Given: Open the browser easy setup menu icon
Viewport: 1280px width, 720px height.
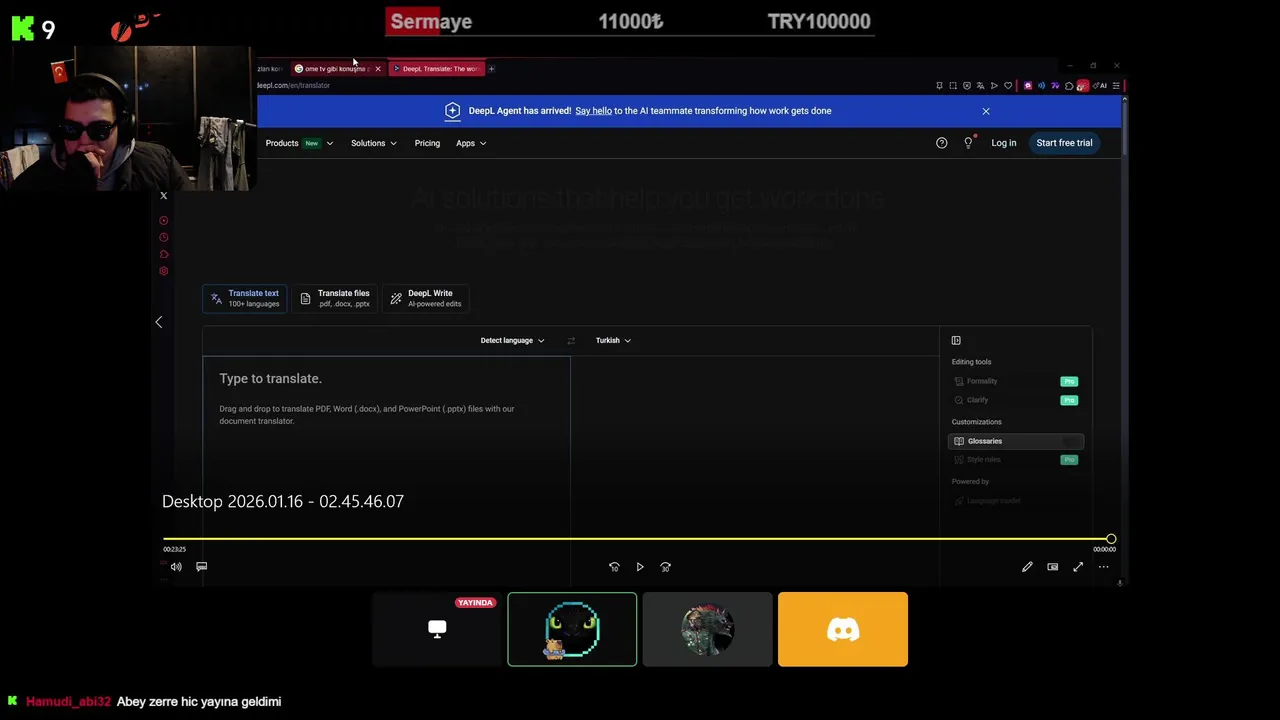Looking at the screenshot, I should (1116, 86).
